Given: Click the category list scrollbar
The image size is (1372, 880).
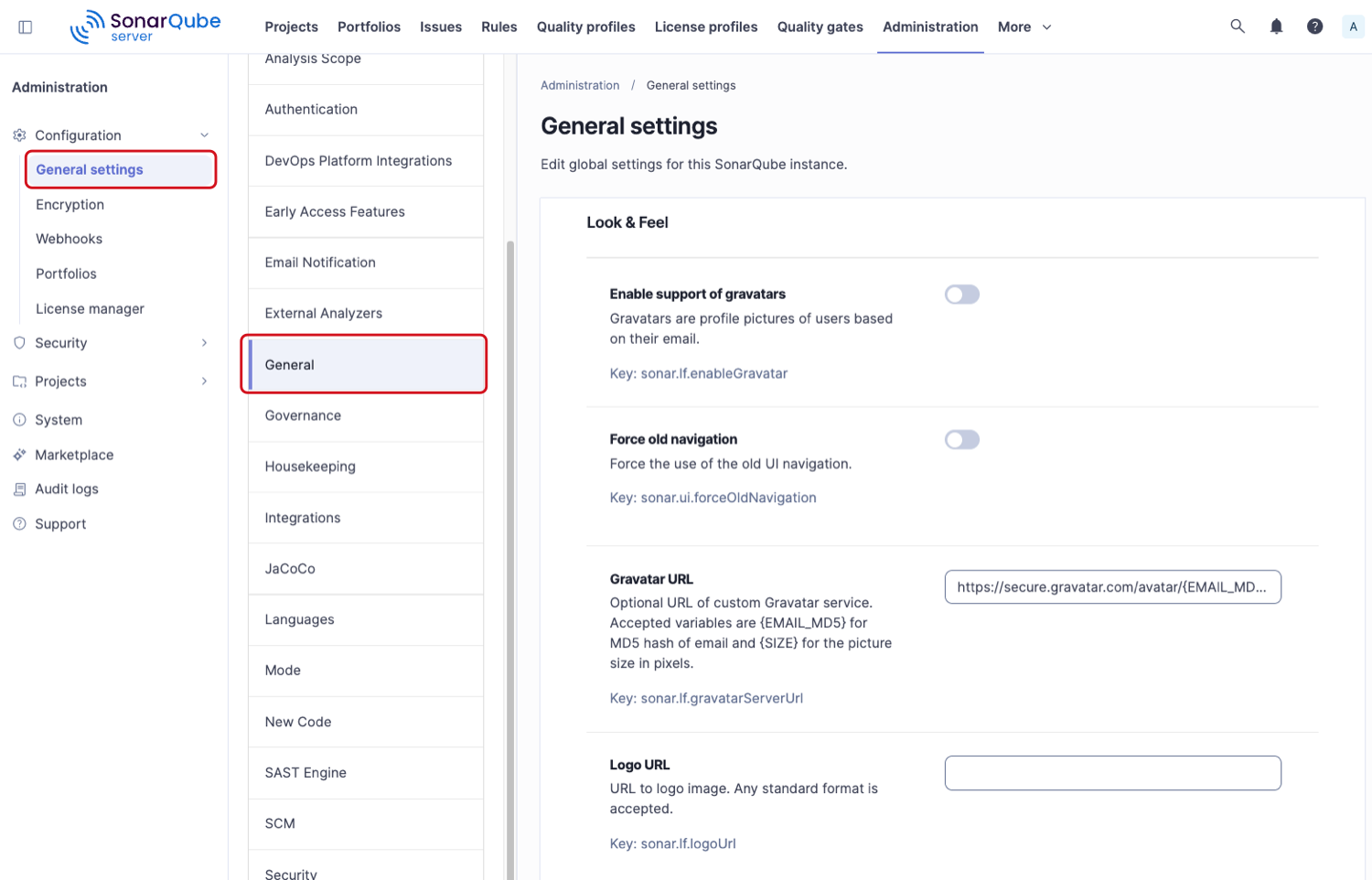Looking at the screenshot, I should (510, 560).
